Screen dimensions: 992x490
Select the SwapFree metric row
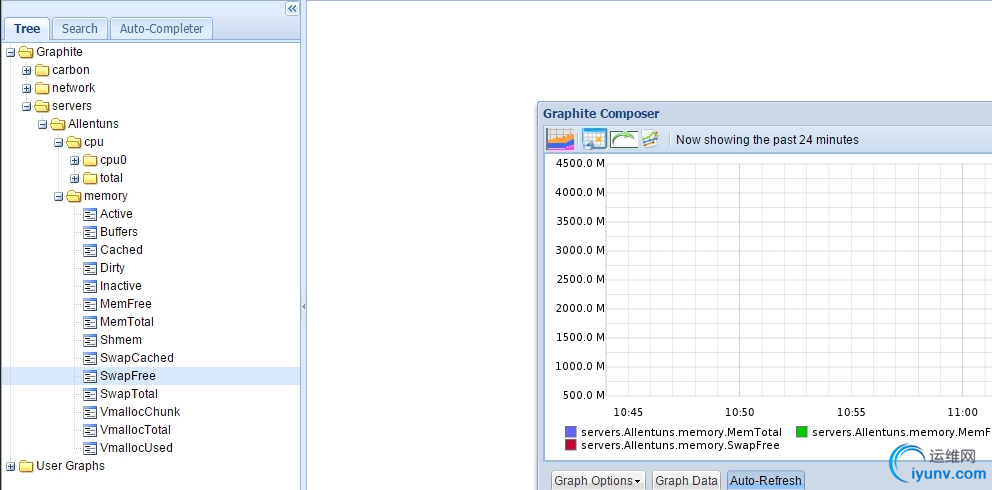tap(151, 376)
